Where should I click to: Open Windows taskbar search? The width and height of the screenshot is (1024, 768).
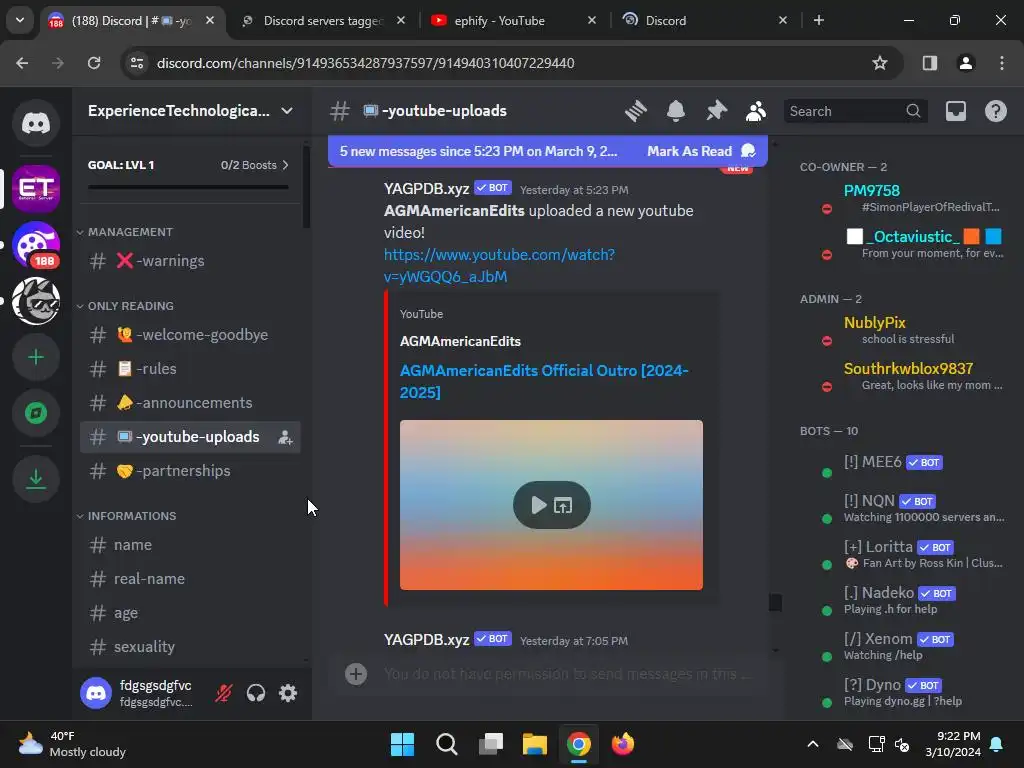point(447,744)
